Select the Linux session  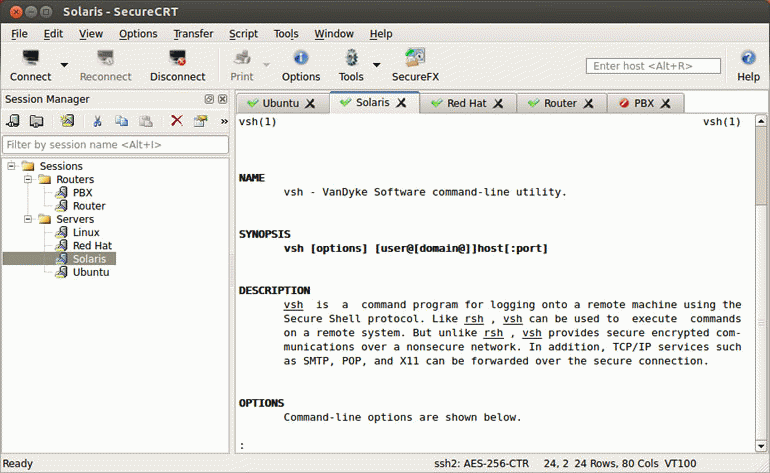tap(86, 232)
